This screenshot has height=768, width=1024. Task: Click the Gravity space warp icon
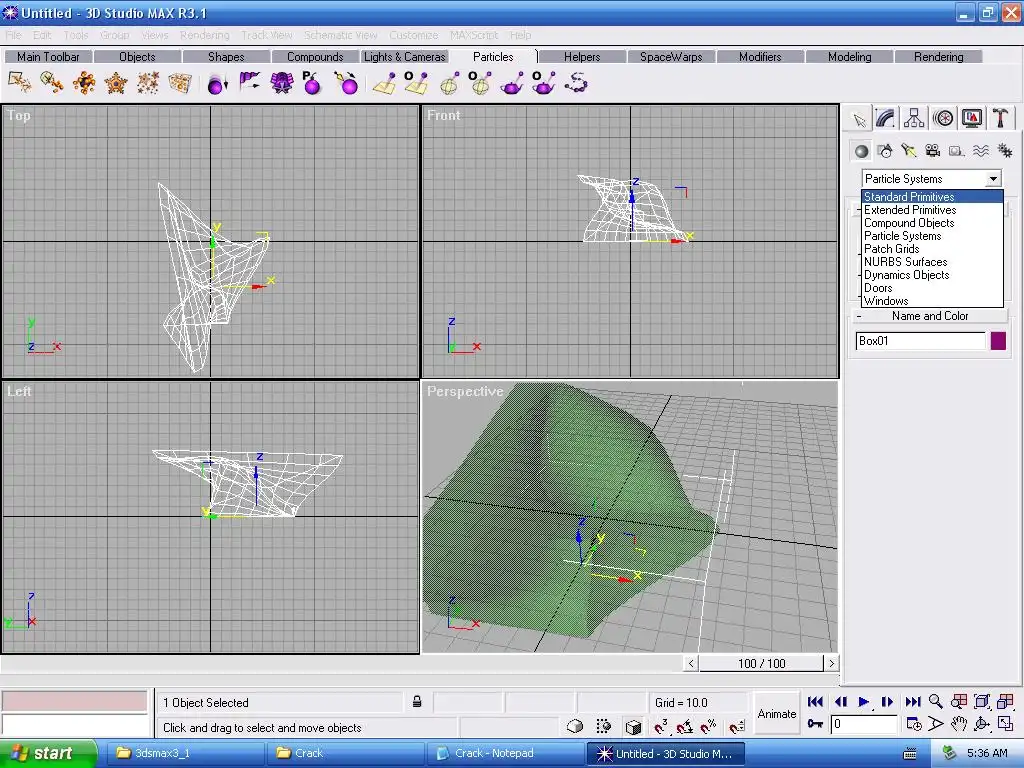[x=217, y=83]
